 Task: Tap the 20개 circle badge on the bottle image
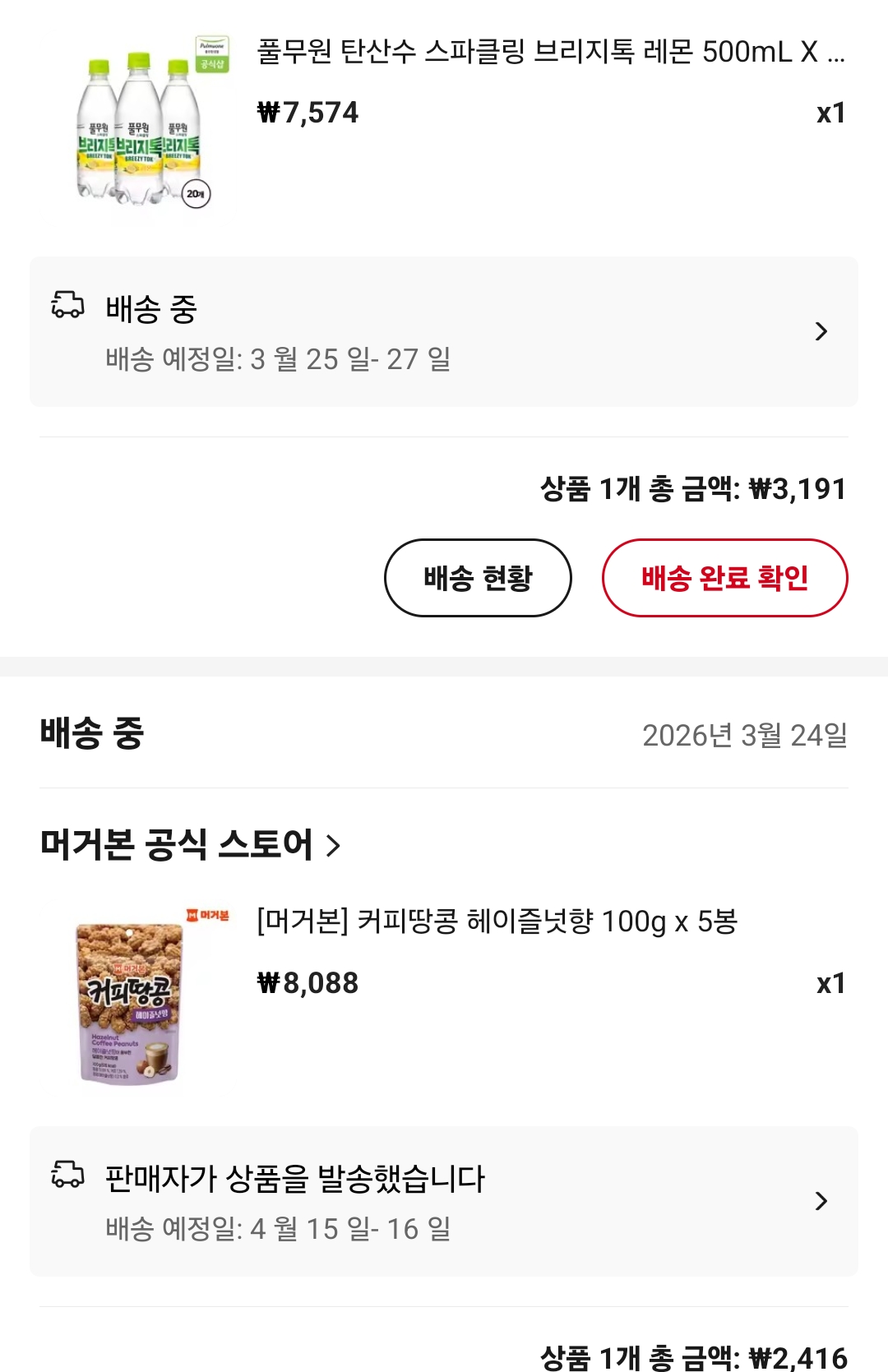[x=196, y=194]
